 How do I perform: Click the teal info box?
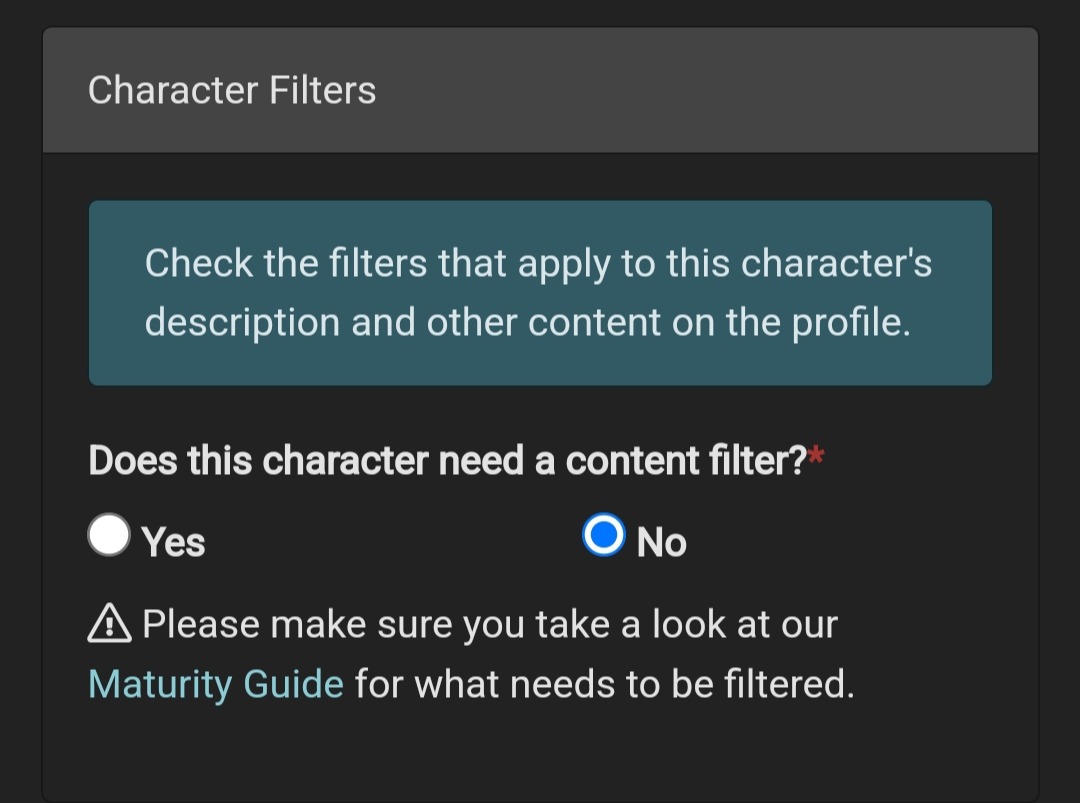tap(540, 292)
